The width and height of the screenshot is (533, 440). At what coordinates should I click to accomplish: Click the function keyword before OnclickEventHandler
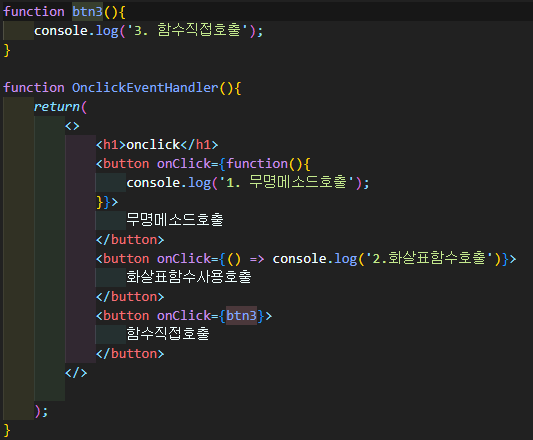click(34, 88)
